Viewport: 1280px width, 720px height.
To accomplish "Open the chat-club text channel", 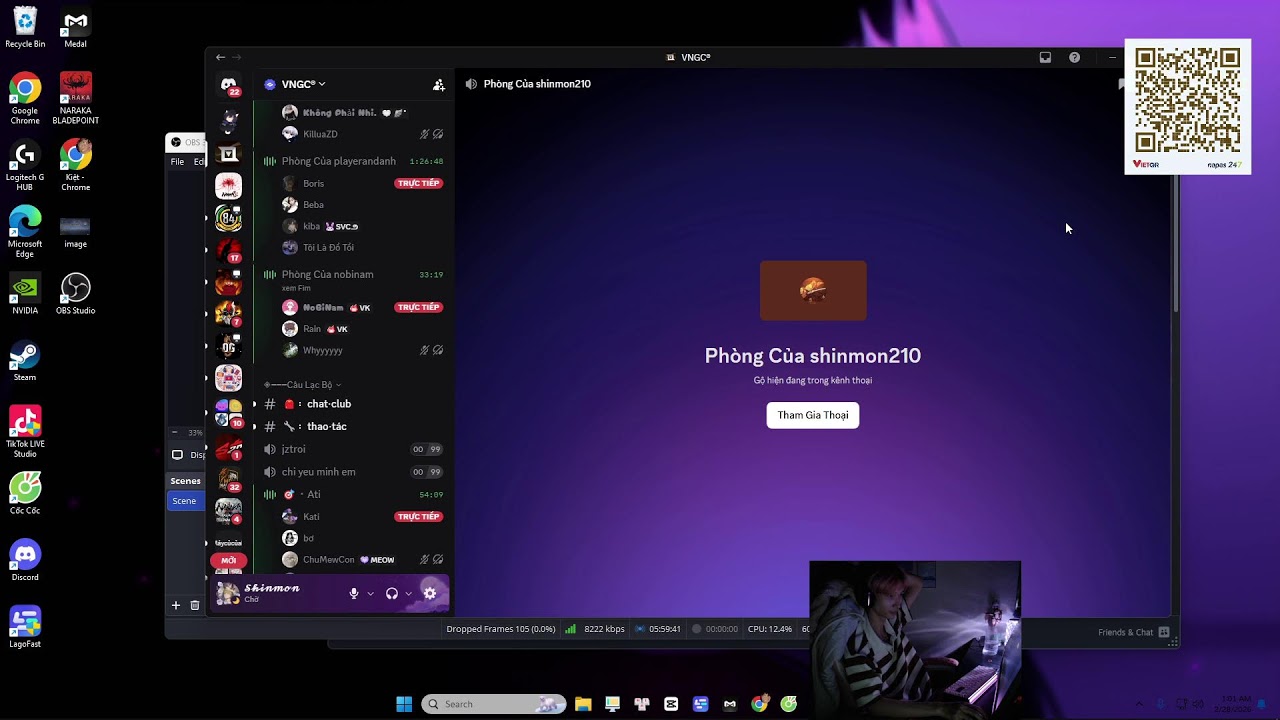I will point(329,404).
